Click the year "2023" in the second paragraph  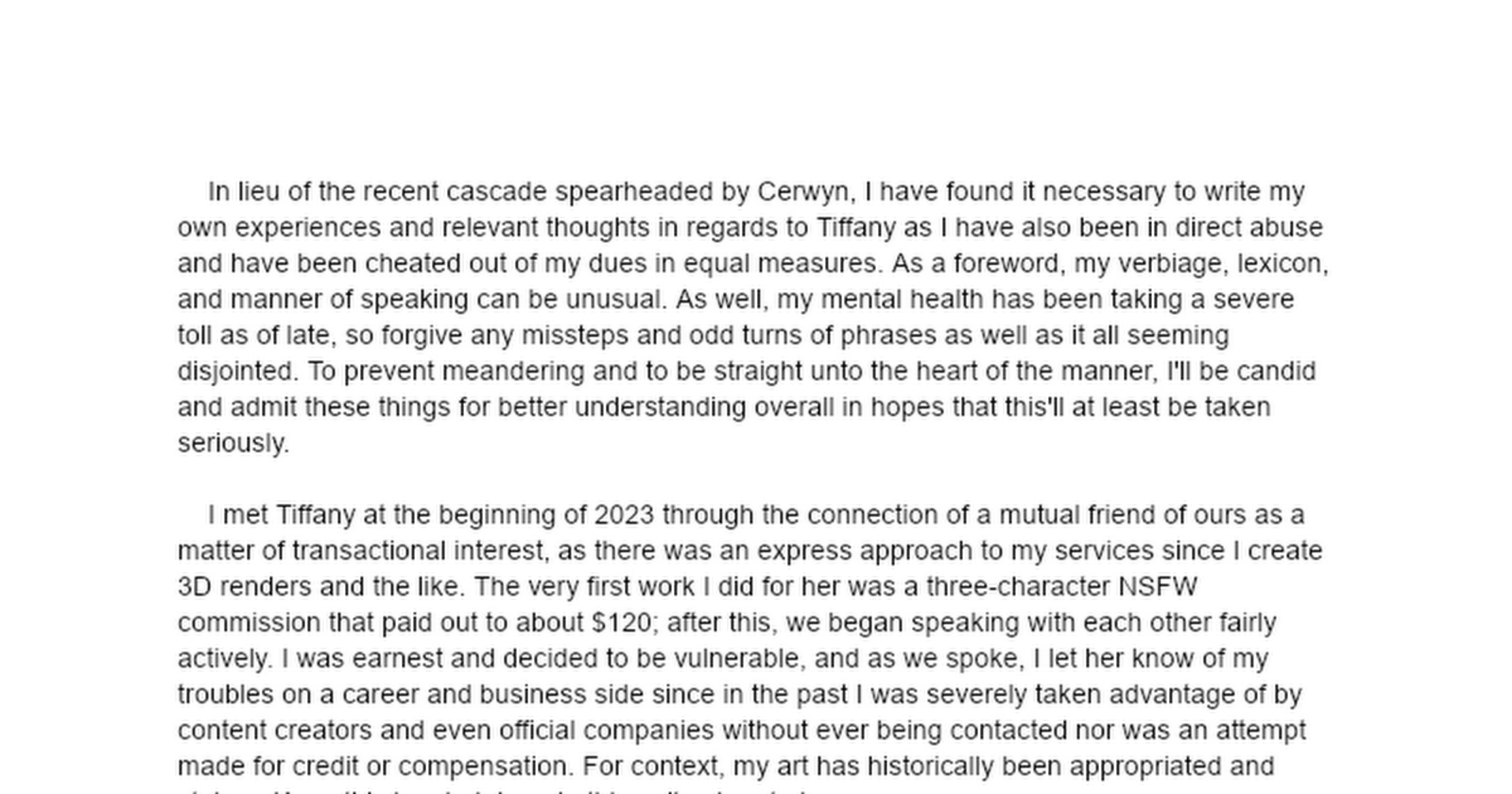pos(624,515)
